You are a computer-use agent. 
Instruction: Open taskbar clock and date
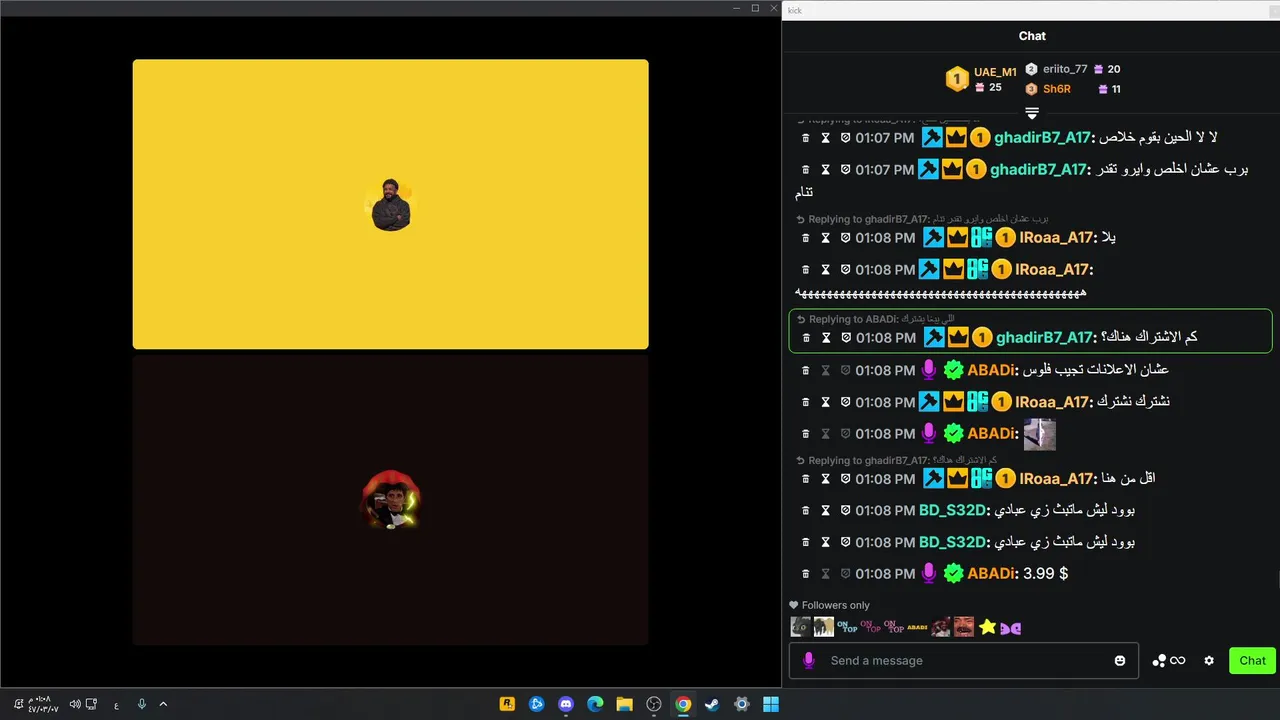(x=42, y=704)
